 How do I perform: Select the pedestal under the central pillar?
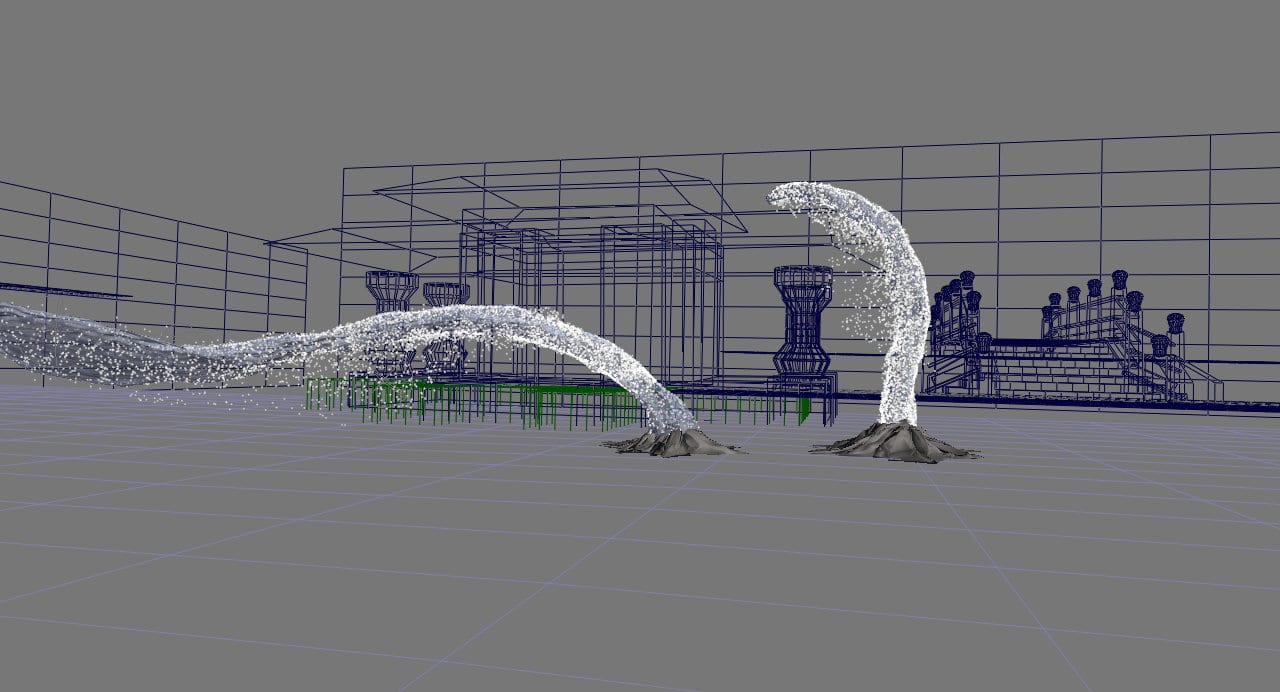point(803,382)
